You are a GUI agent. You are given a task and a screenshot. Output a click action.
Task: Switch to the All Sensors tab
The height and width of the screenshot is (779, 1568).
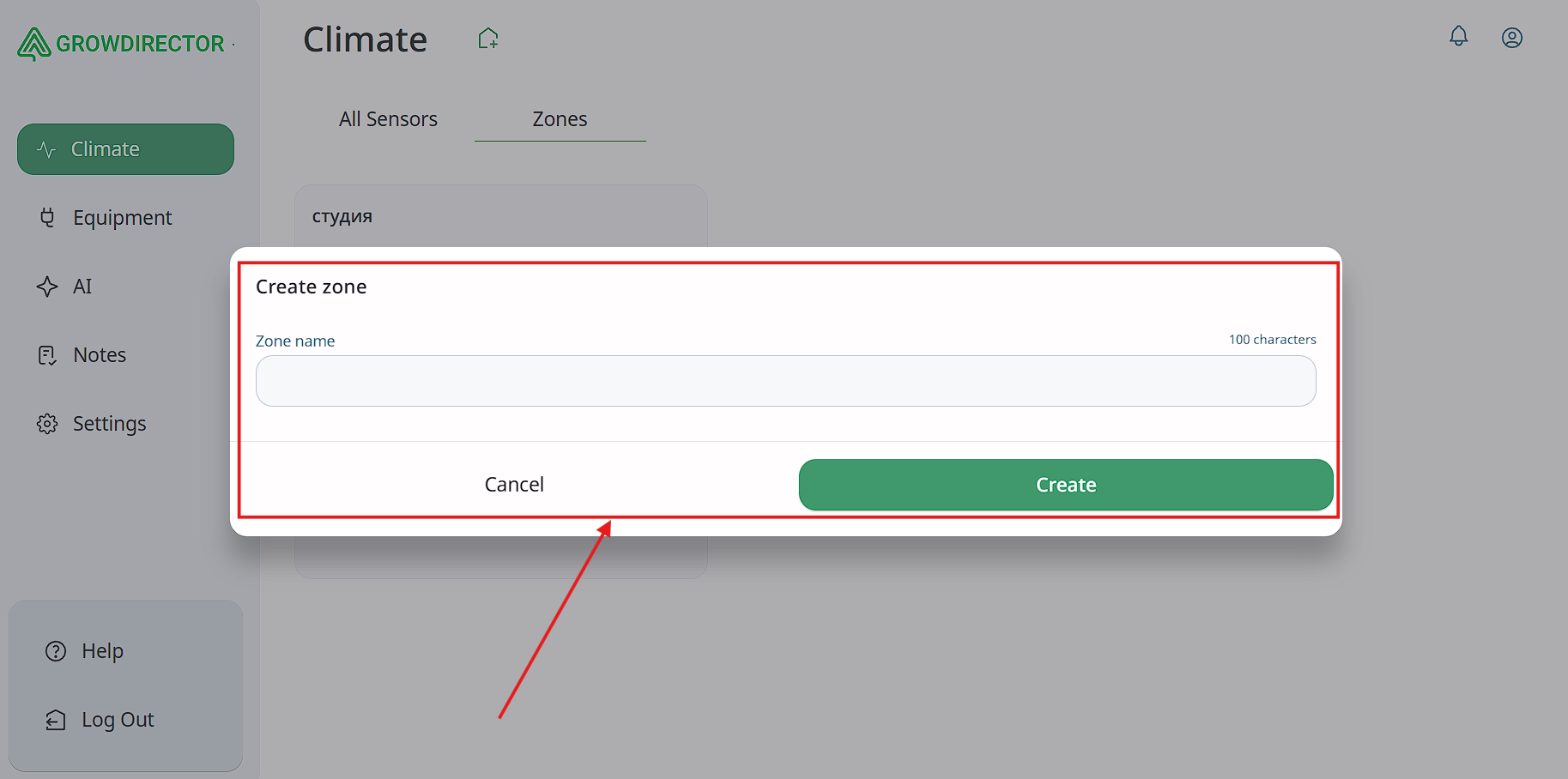click(x=388, y=119)
